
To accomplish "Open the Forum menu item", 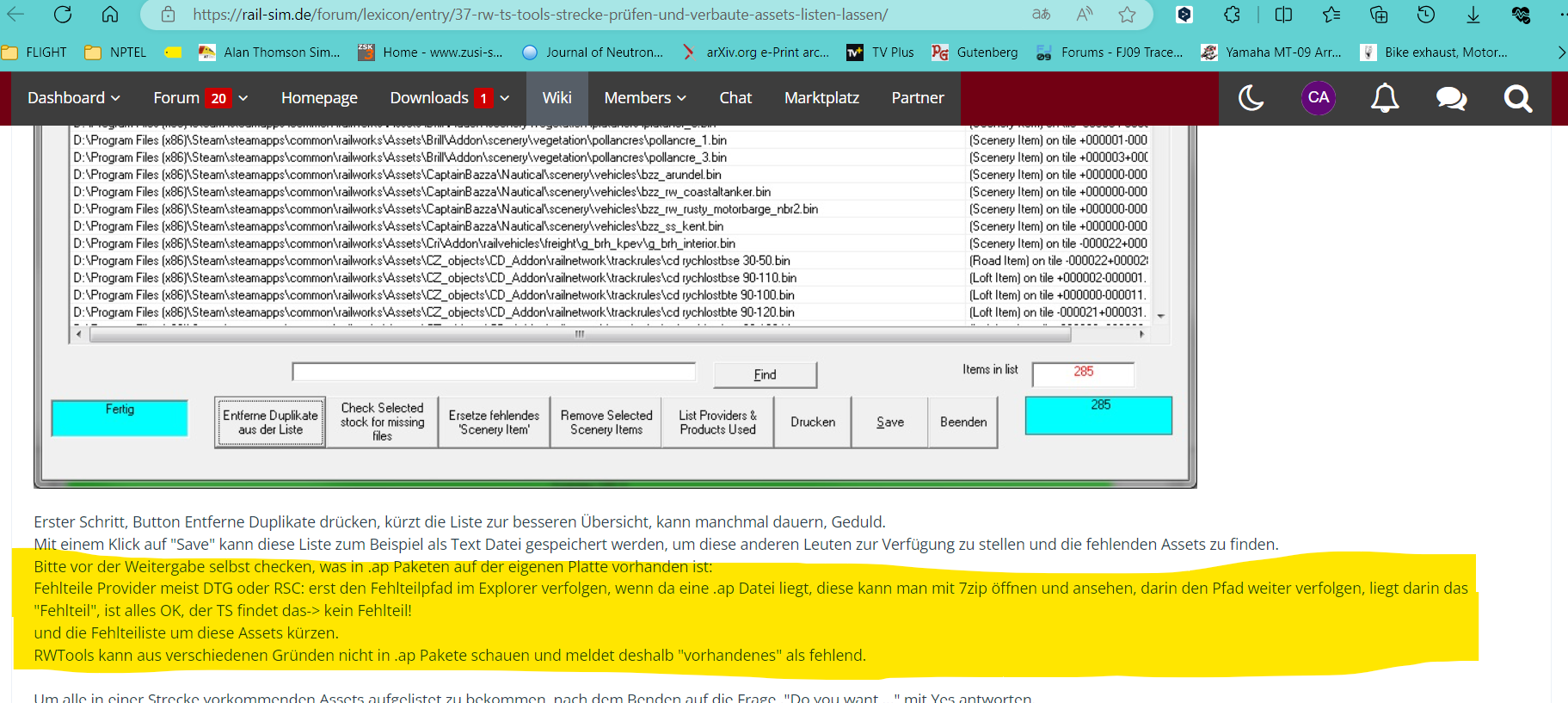I will click(175, 98).
